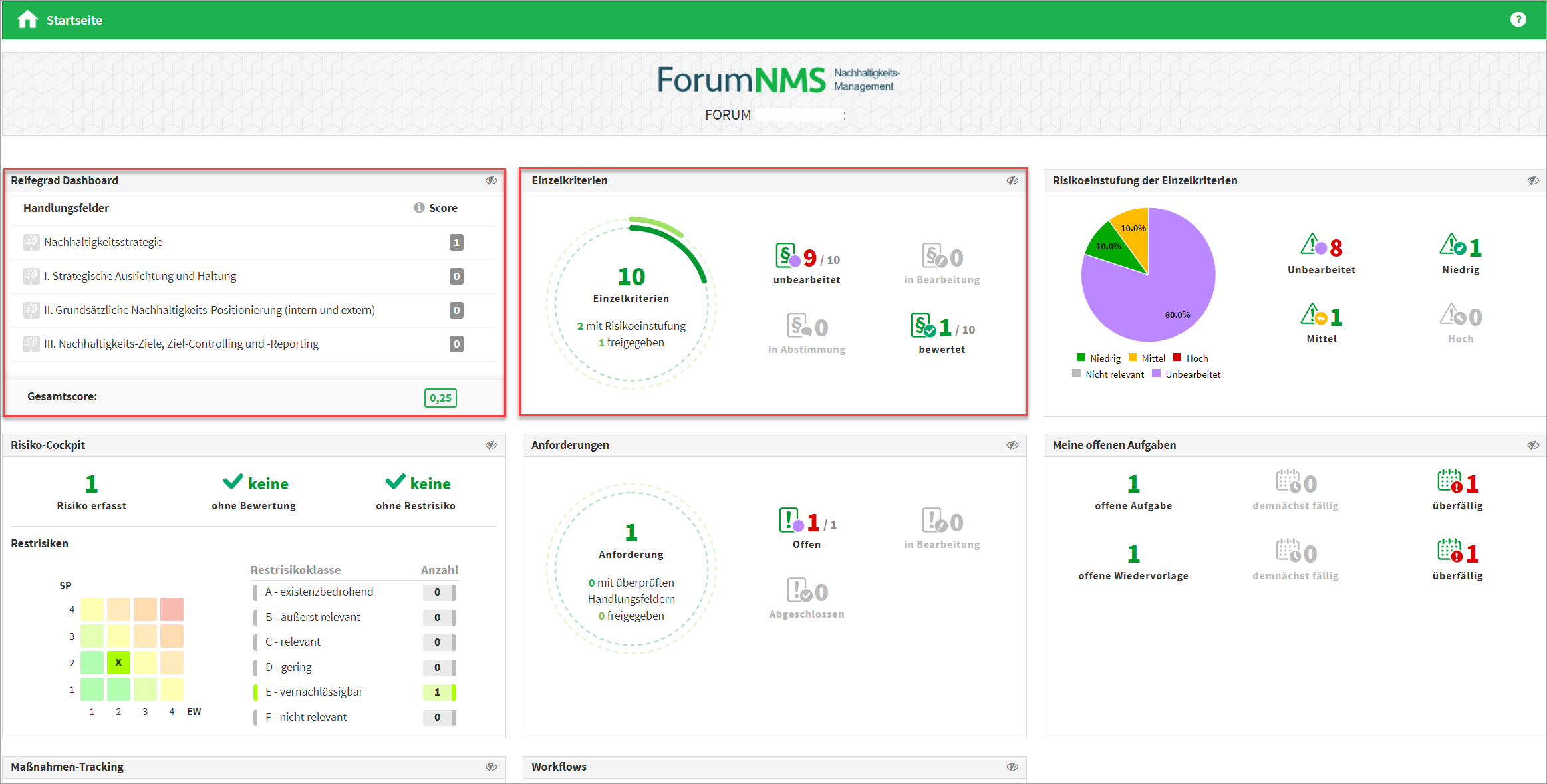
Task: Click overdue calendar icon for offene Aufgabe
Action: [x=1449, y=481]
